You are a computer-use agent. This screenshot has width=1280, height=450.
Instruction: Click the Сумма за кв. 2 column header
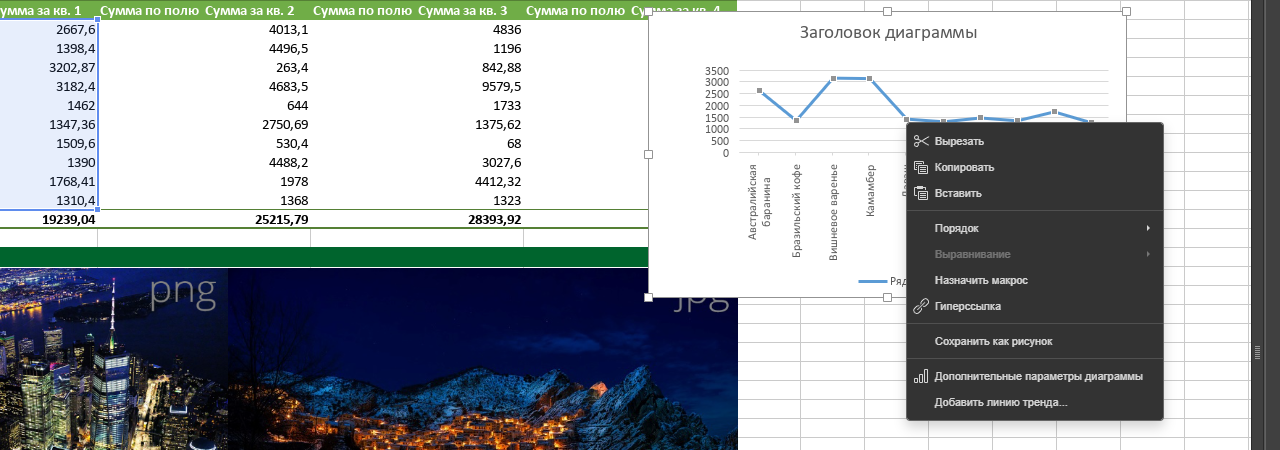[x=249, y=10]
